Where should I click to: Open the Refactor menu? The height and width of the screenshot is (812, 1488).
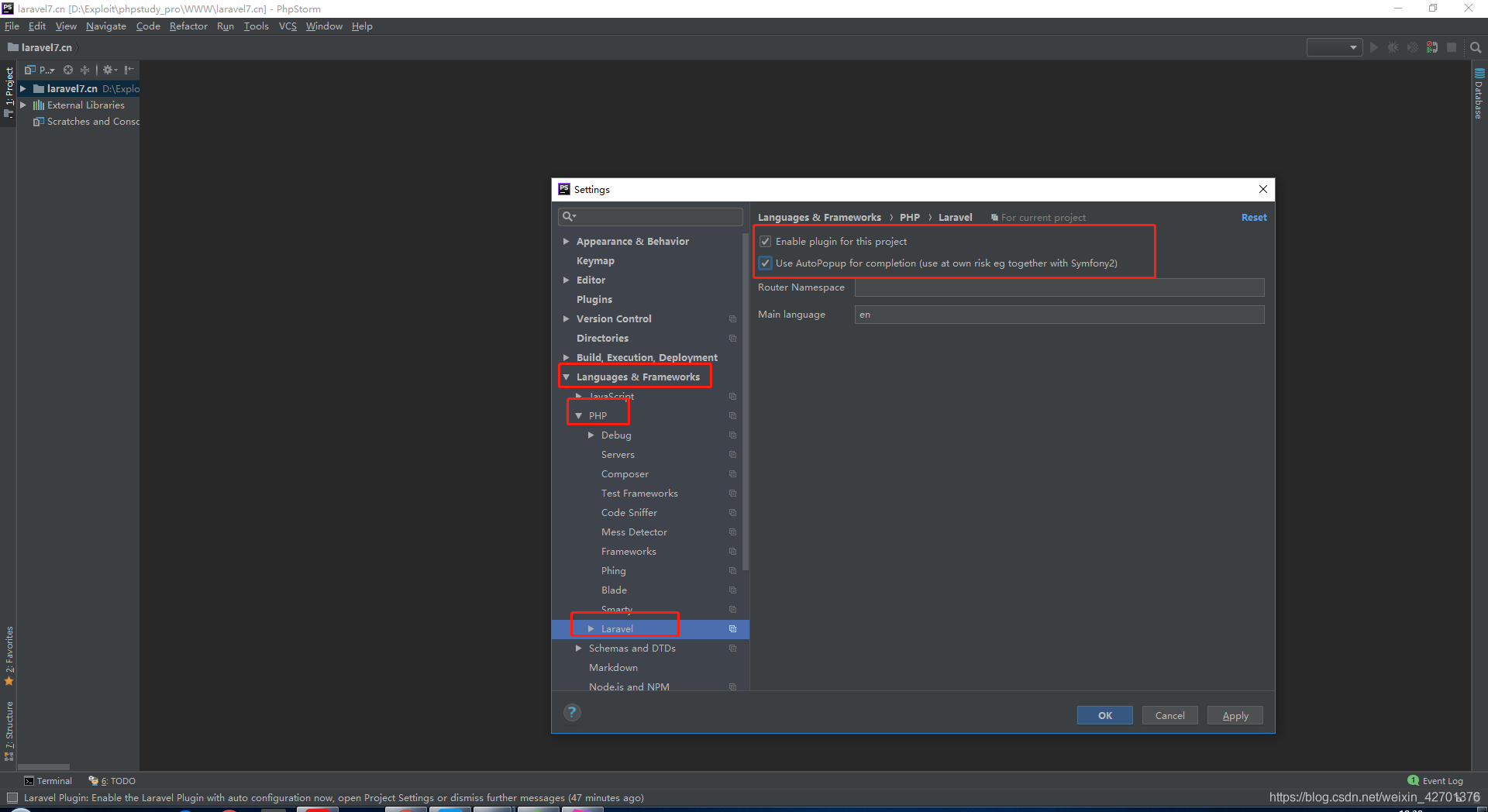coord(188,26)
